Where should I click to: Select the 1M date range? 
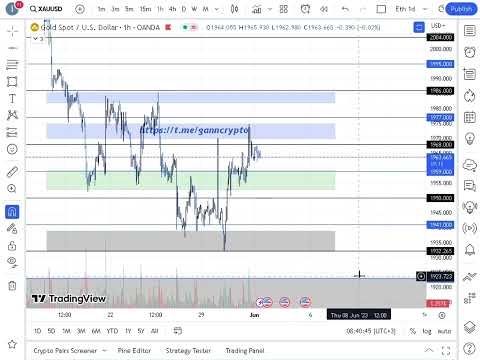pos(66,331)
